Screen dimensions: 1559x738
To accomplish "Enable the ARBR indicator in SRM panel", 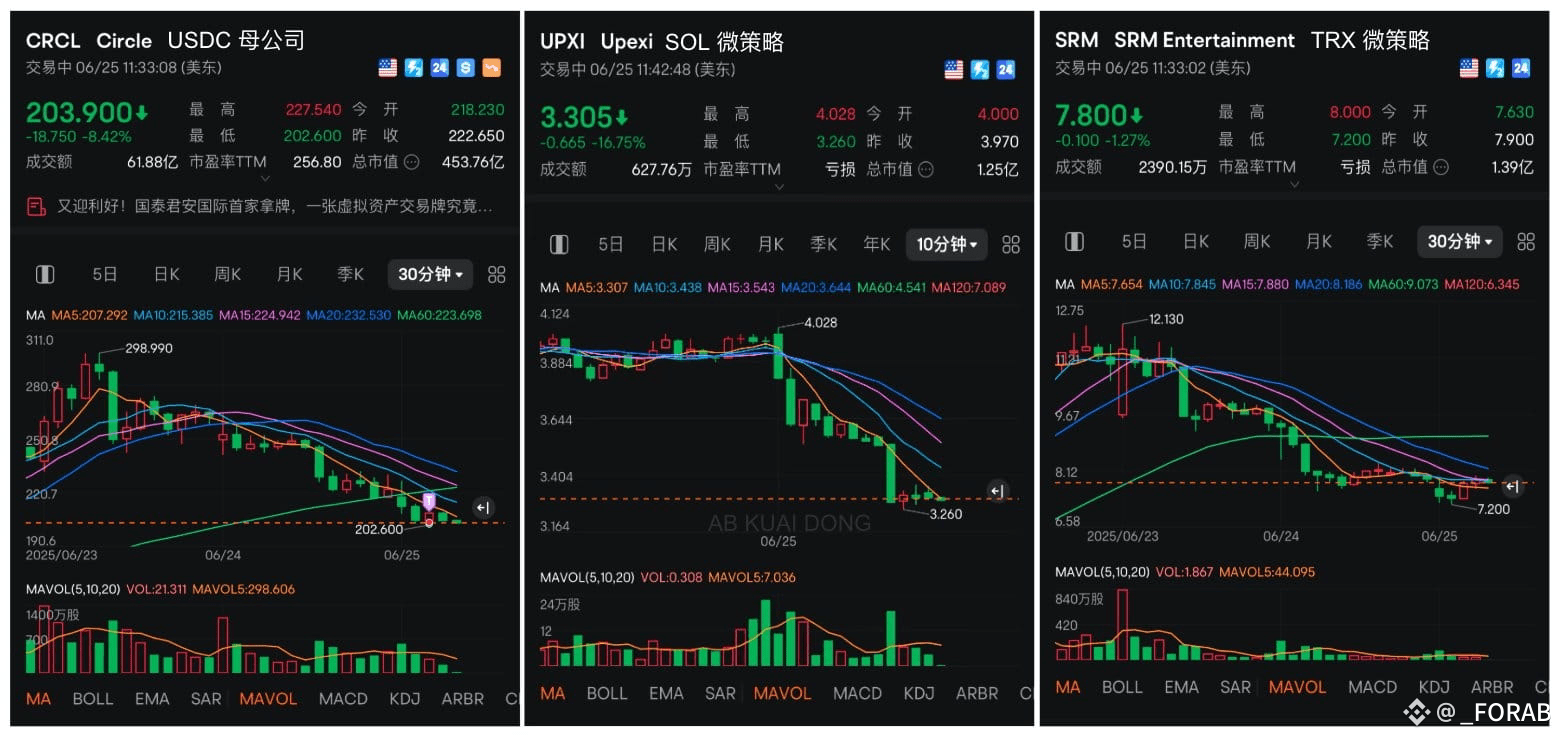I will pyautogui.click(x=1492, y=687).
